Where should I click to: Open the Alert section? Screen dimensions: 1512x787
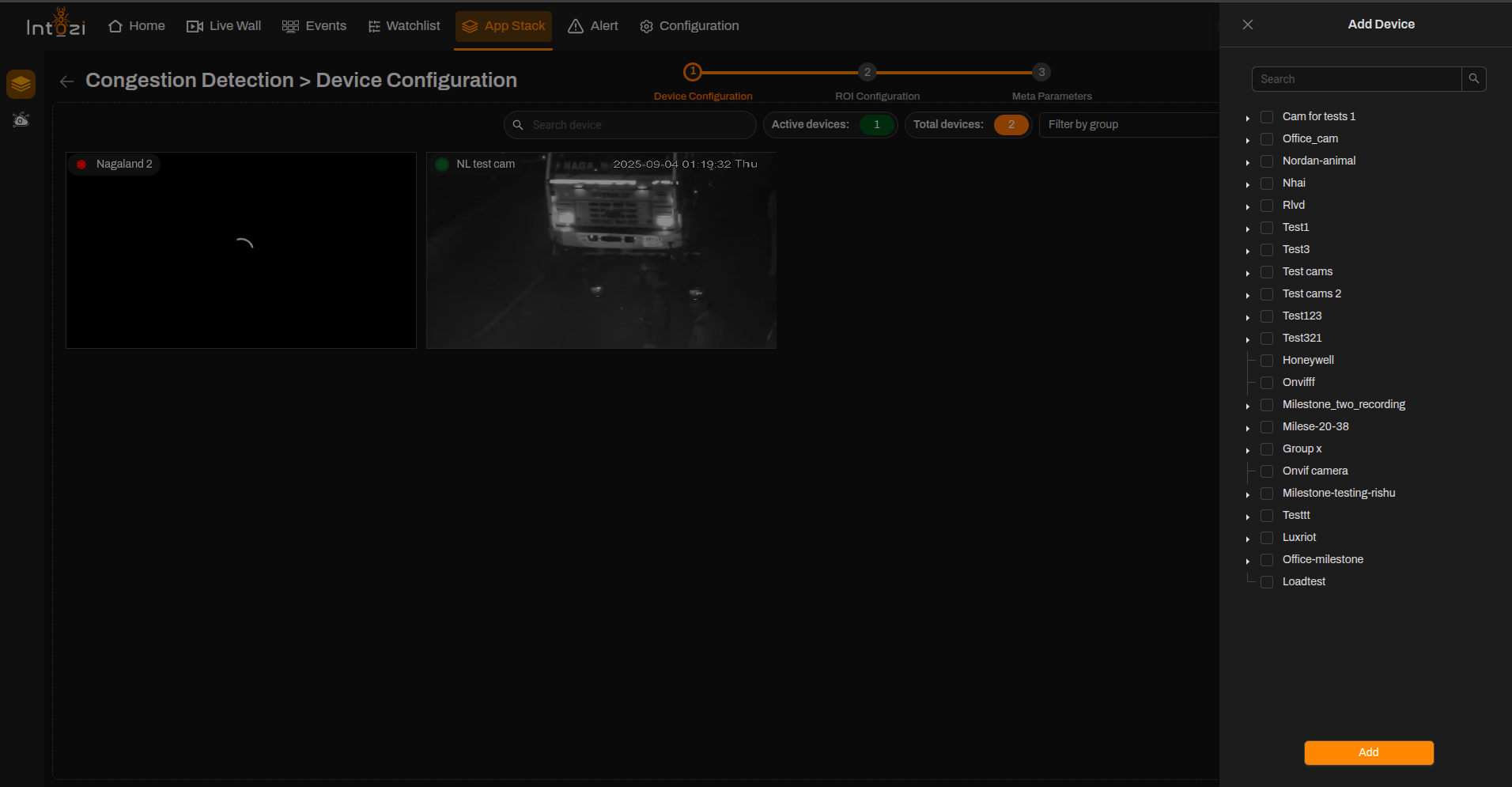[x=593, y=26]
